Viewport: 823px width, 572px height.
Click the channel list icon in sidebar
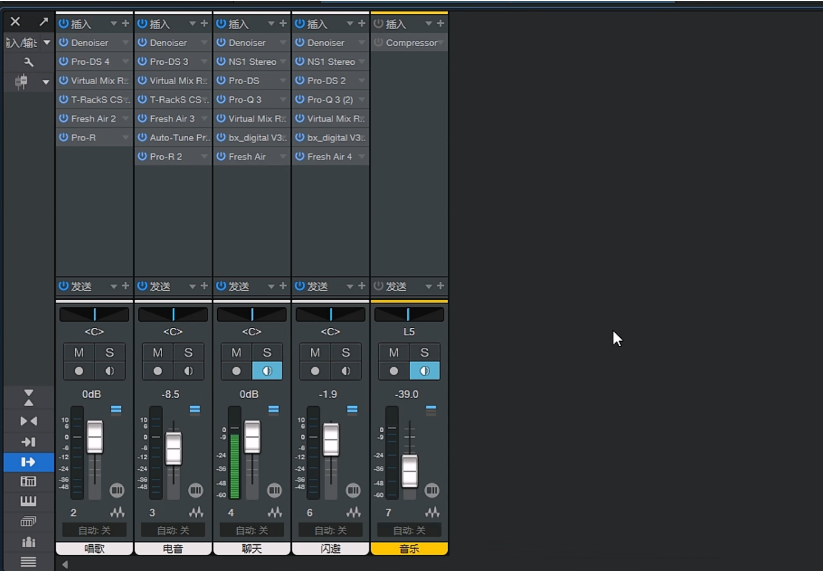point(22,82)
